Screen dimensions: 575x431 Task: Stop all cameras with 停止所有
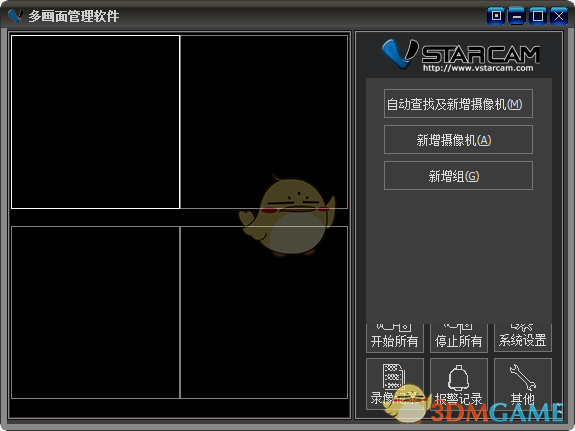(x=458, y=338)
